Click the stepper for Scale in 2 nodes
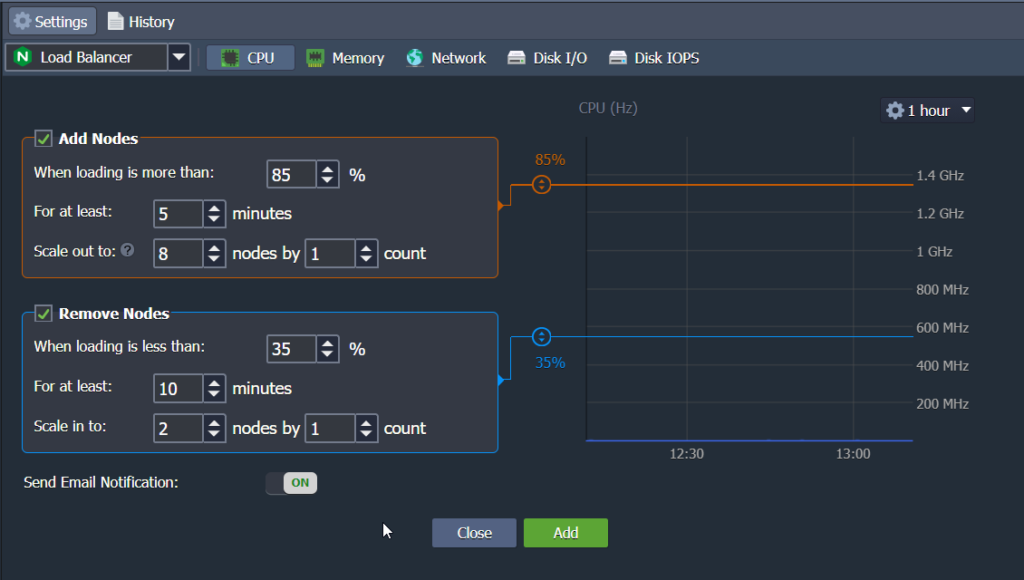The image size is (1024, 580). [214, 428]
